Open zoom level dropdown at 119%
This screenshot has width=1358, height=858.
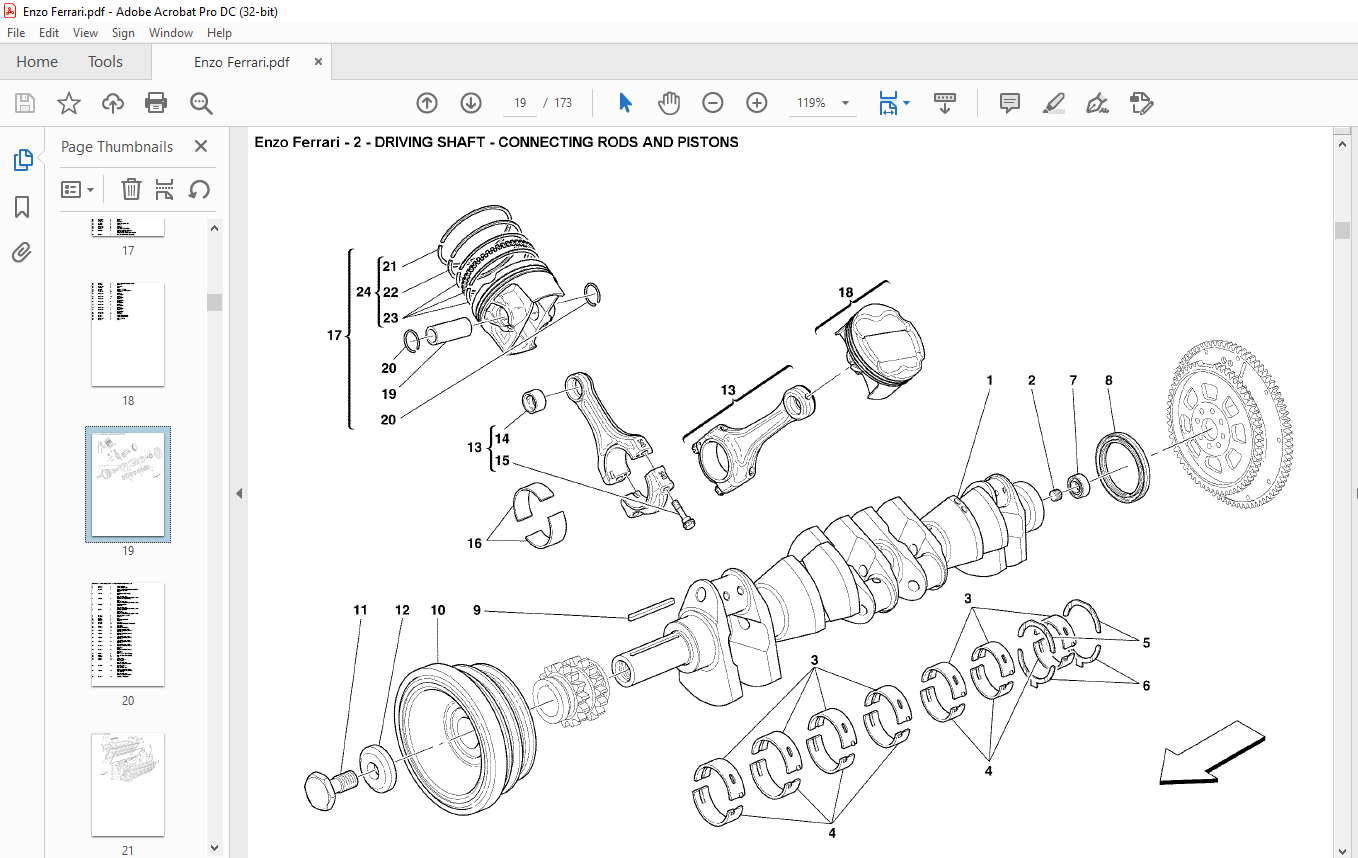pyautogui.click(x=845, y=103)
